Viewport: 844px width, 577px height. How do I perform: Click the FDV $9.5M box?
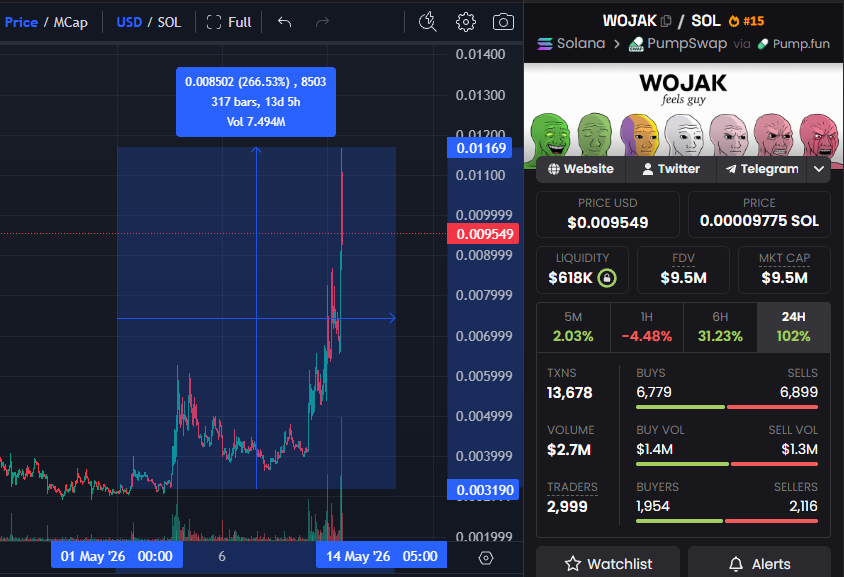(x=684, y=270)
